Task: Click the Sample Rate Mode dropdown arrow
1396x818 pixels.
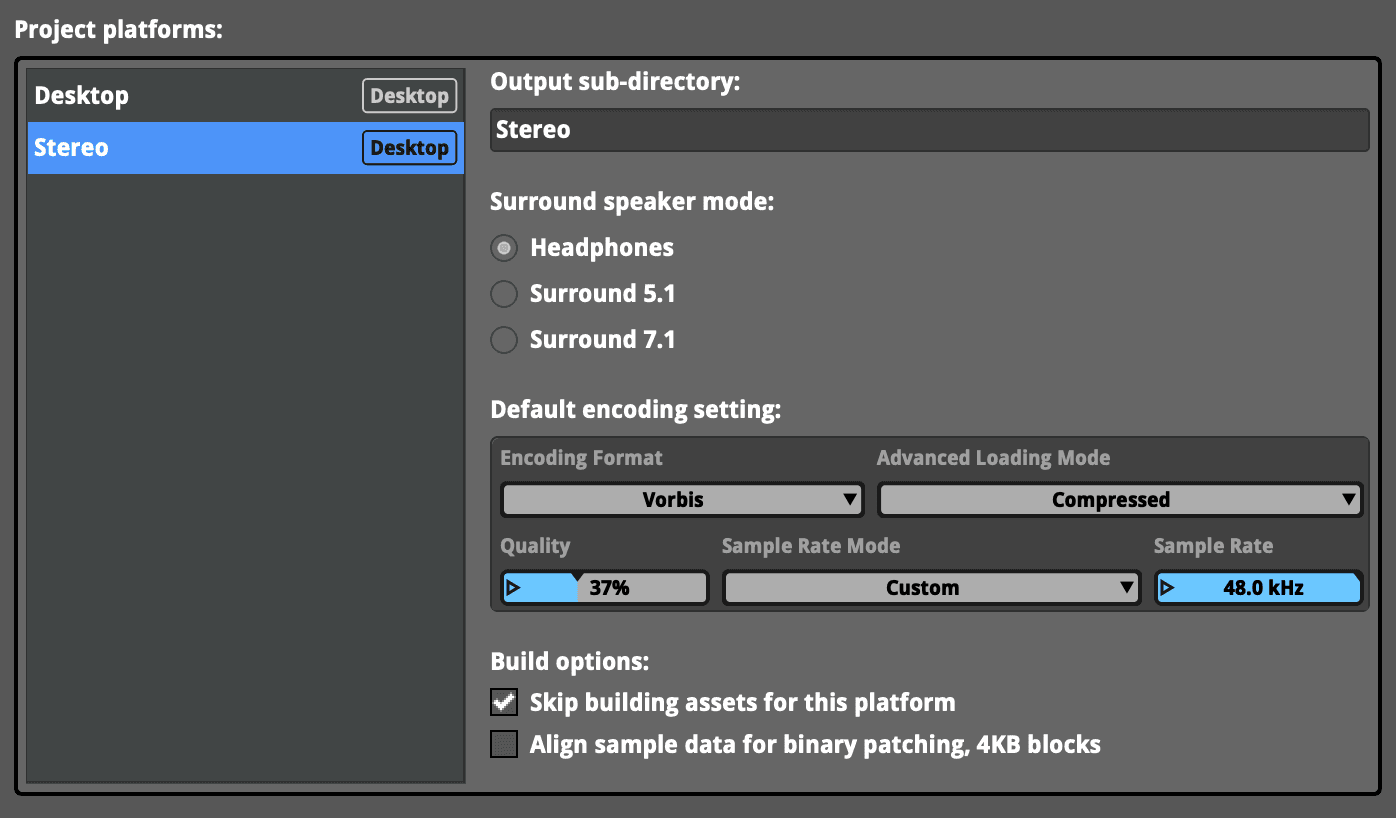Action: click(1127, 588)
